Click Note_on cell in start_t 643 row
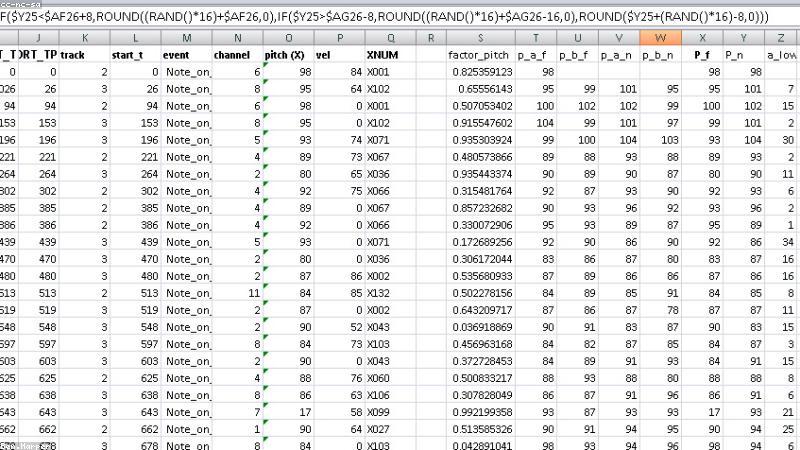The image size is (800, 450). click(187, 412)
